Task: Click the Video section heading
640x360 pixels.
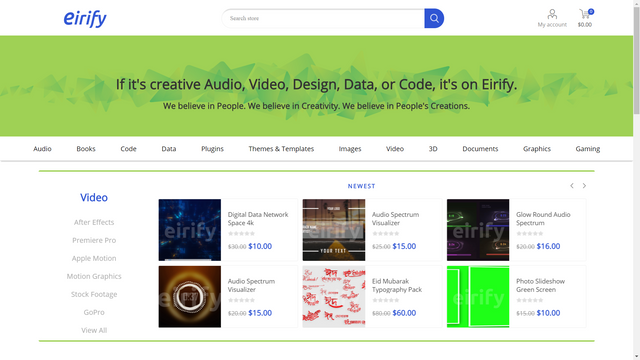Action: point(94,198)
